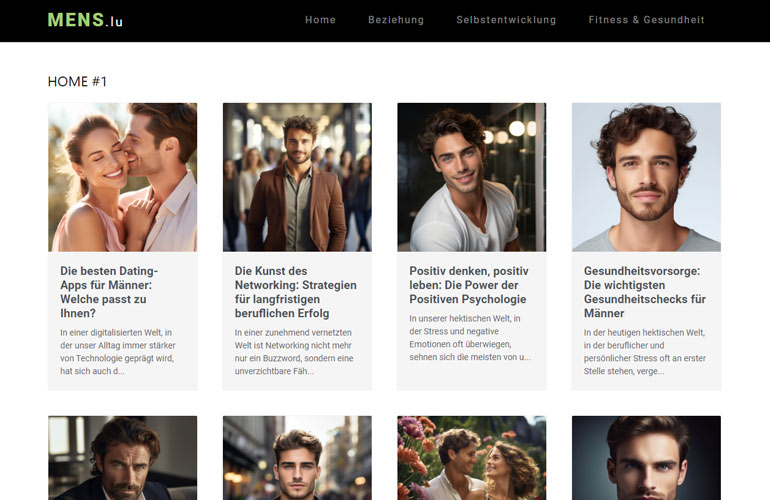
Task: Open the Networking article thumbnail with brown blazer
Action: (x=297, y=177)
